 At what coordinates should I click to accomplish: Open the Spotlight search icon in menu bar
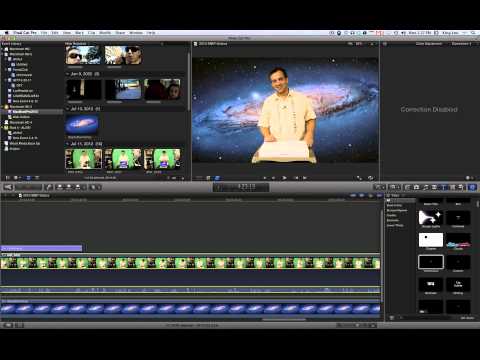pyautogui.click(x=473, y=33)
